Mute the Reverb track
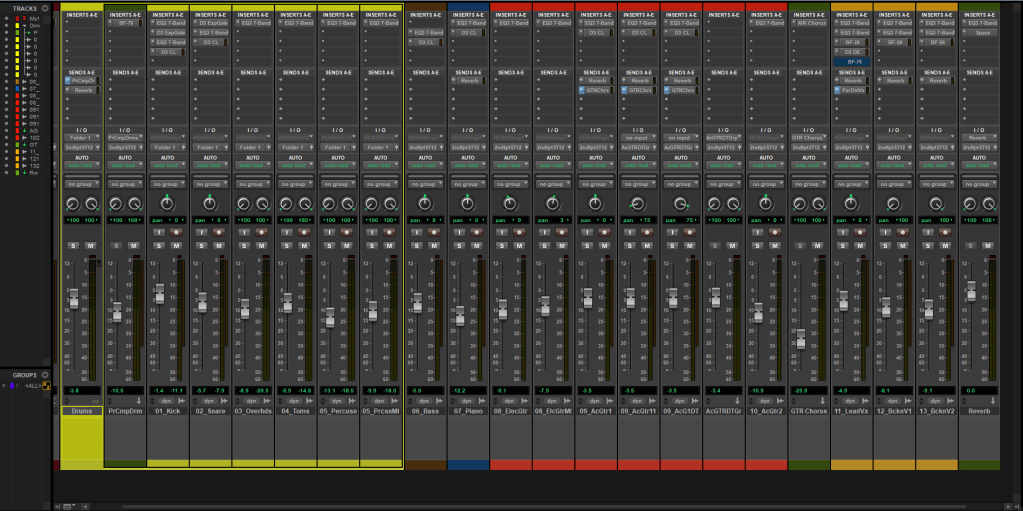 point(988,246)
